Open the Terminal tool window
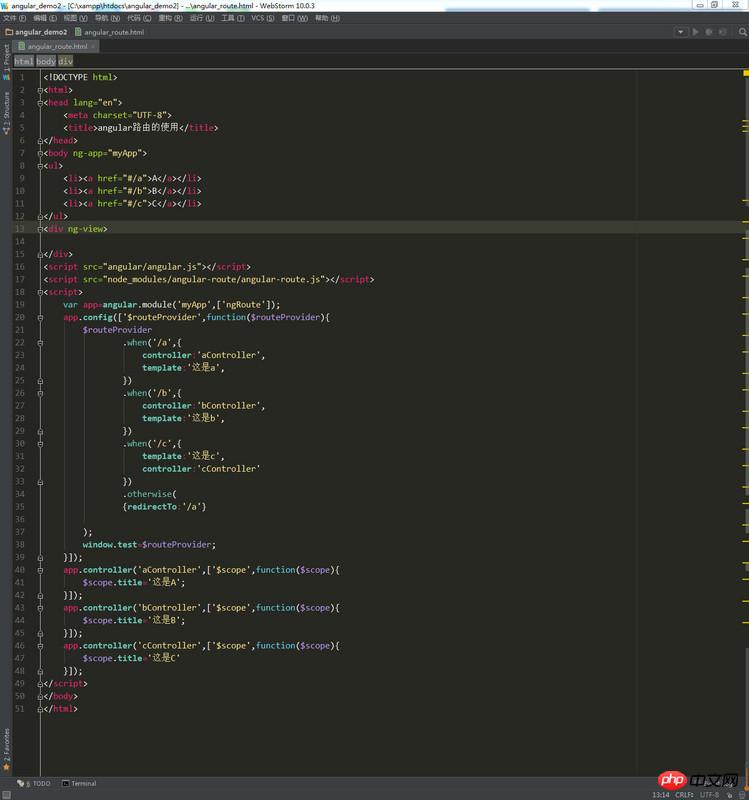Screen dimensions: 749x800 pos(79,783)
